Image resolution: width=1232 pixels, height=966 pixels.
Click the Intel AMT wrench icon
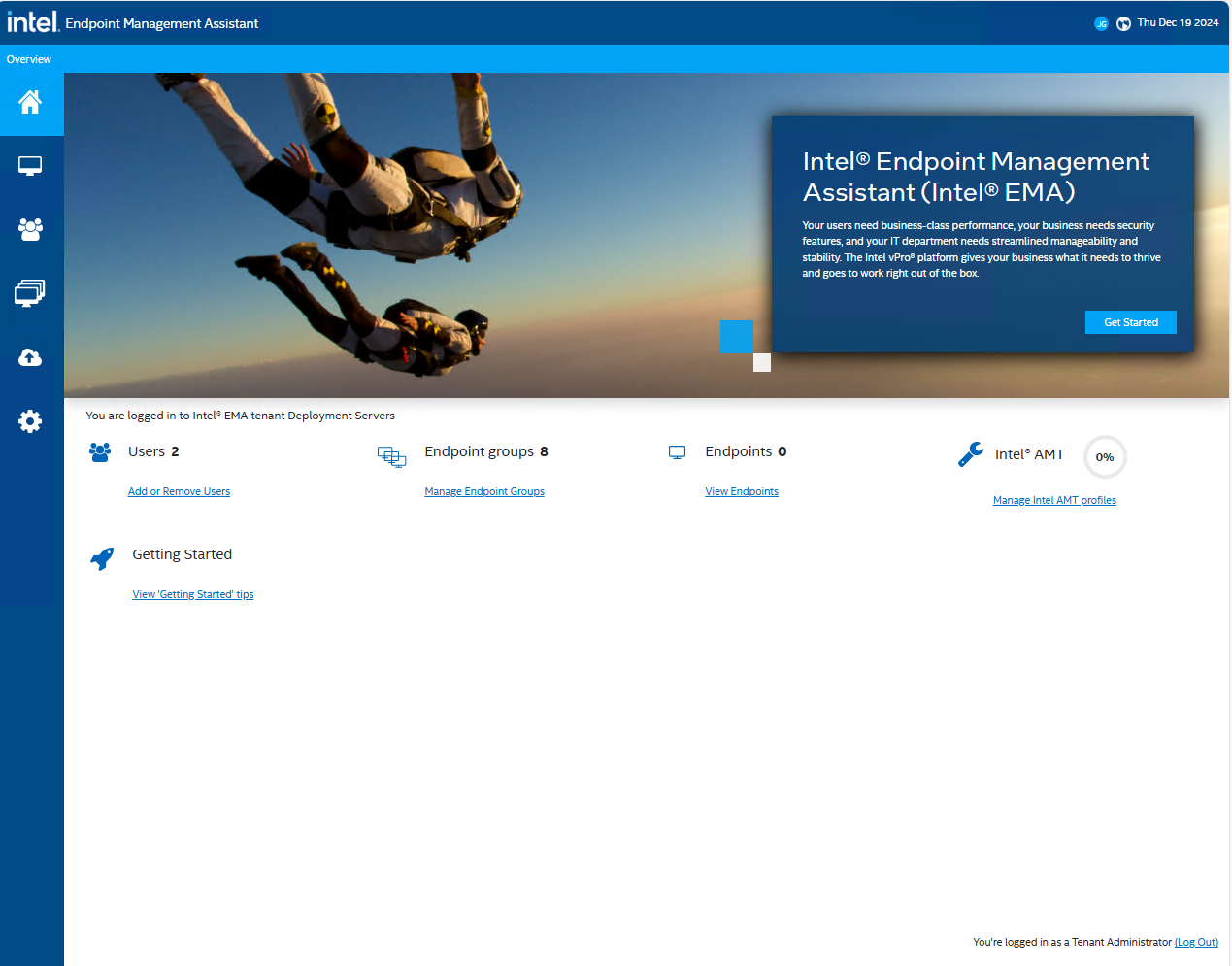click(970, 454)
